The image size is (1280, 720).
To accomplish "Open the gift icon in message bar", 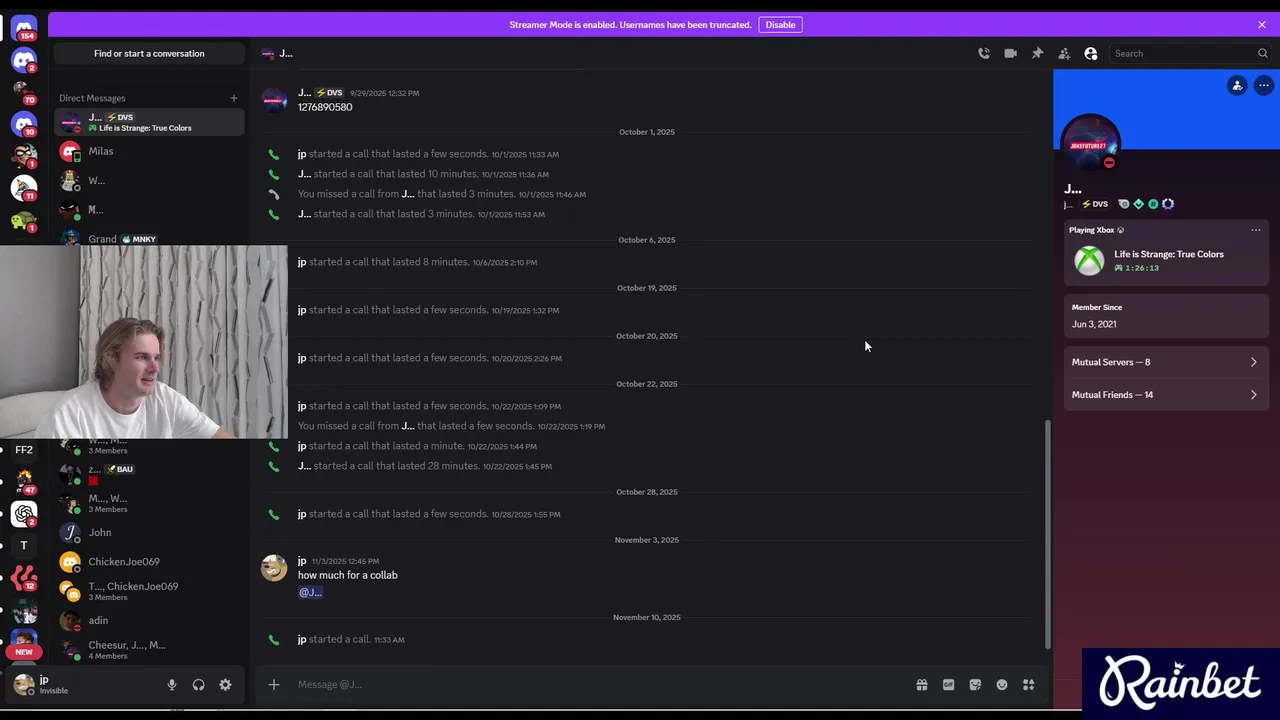I will (922, 685).
